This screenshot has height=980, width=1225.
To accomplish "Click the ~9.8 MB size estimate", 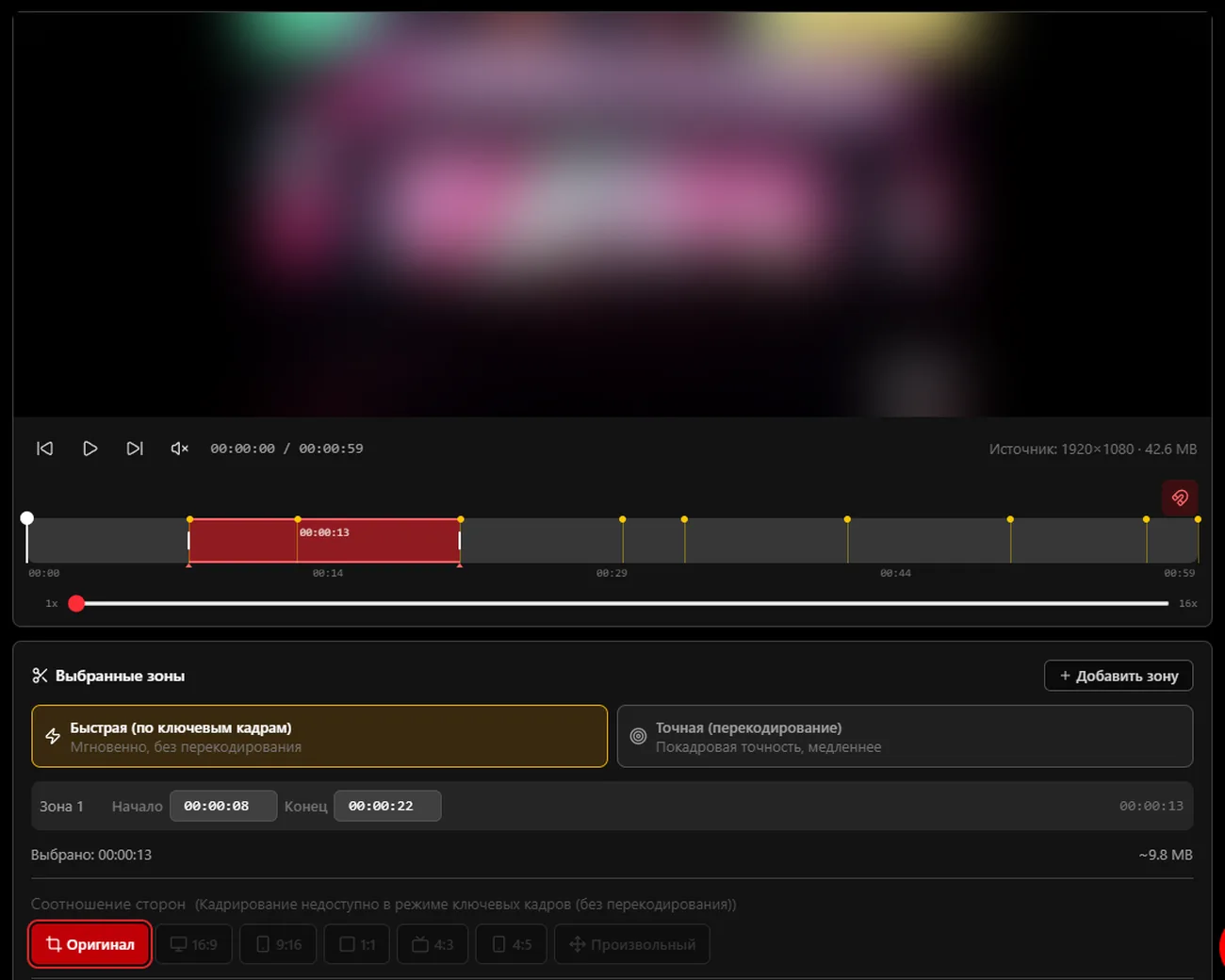I will pos(1166,855).
